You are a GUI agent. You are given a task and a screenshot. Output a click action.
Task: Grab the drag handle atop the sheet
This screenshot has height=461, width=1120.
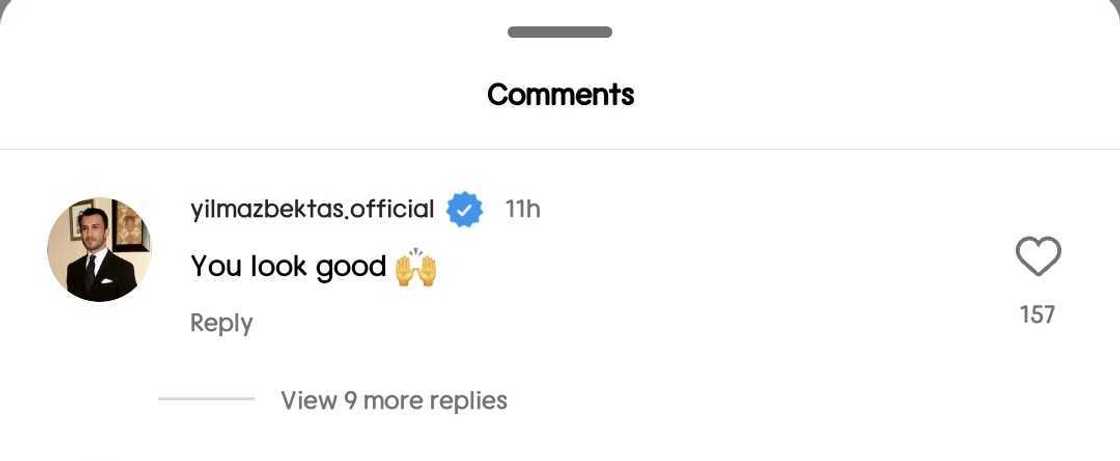(x=560, y=32)
